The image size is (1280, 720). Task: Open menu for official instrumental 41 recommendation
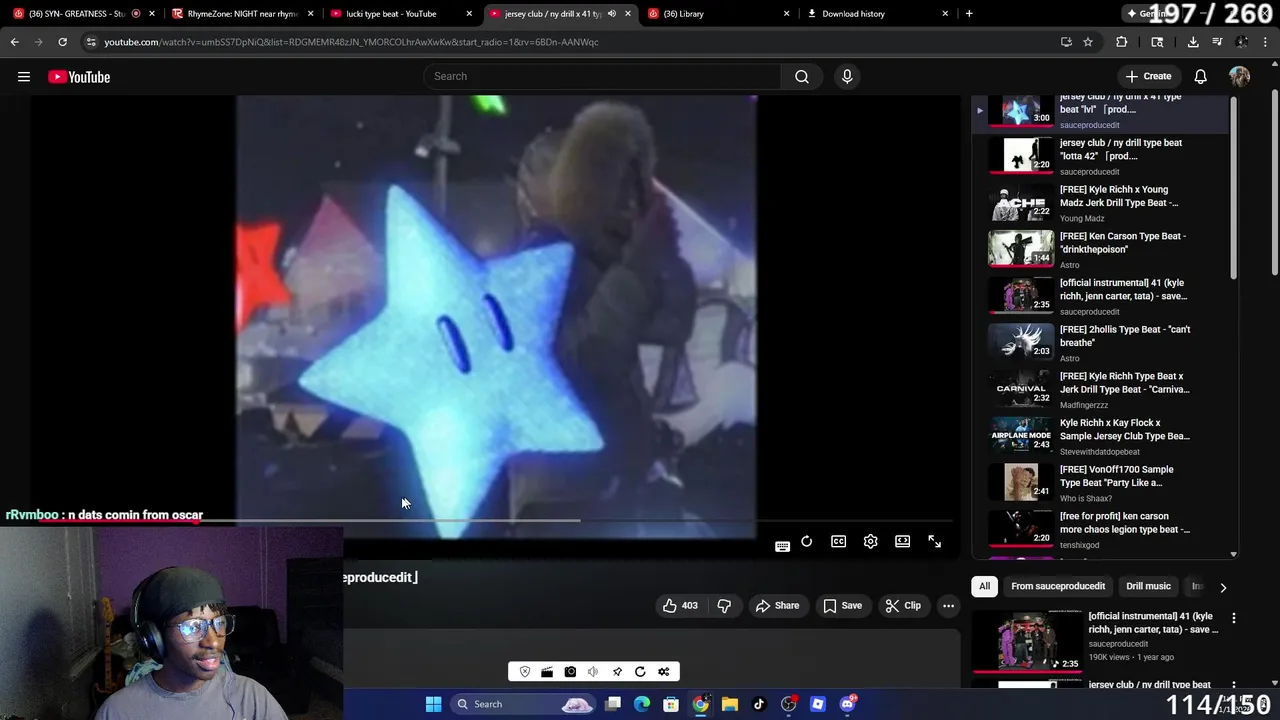(x=1233, y=618)
